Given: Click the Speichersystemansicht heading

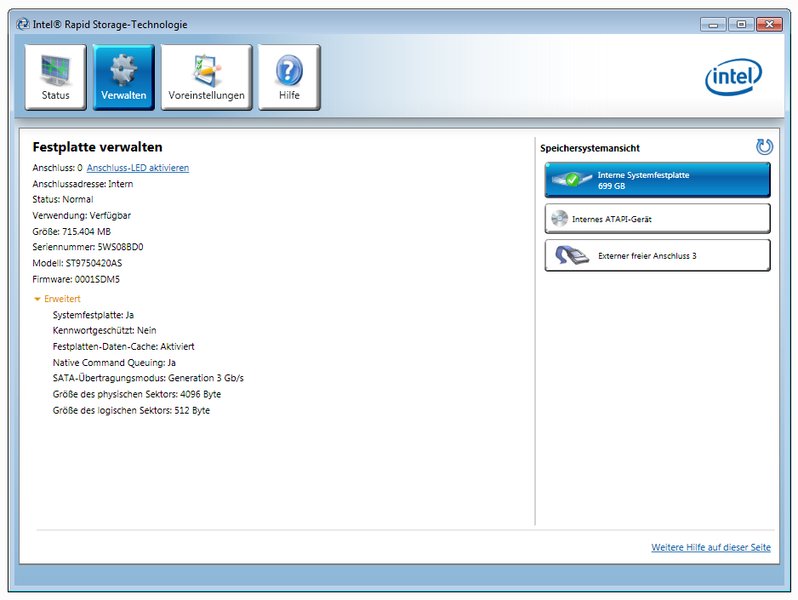Looking at the screenshot, I should tap(590, 148).
